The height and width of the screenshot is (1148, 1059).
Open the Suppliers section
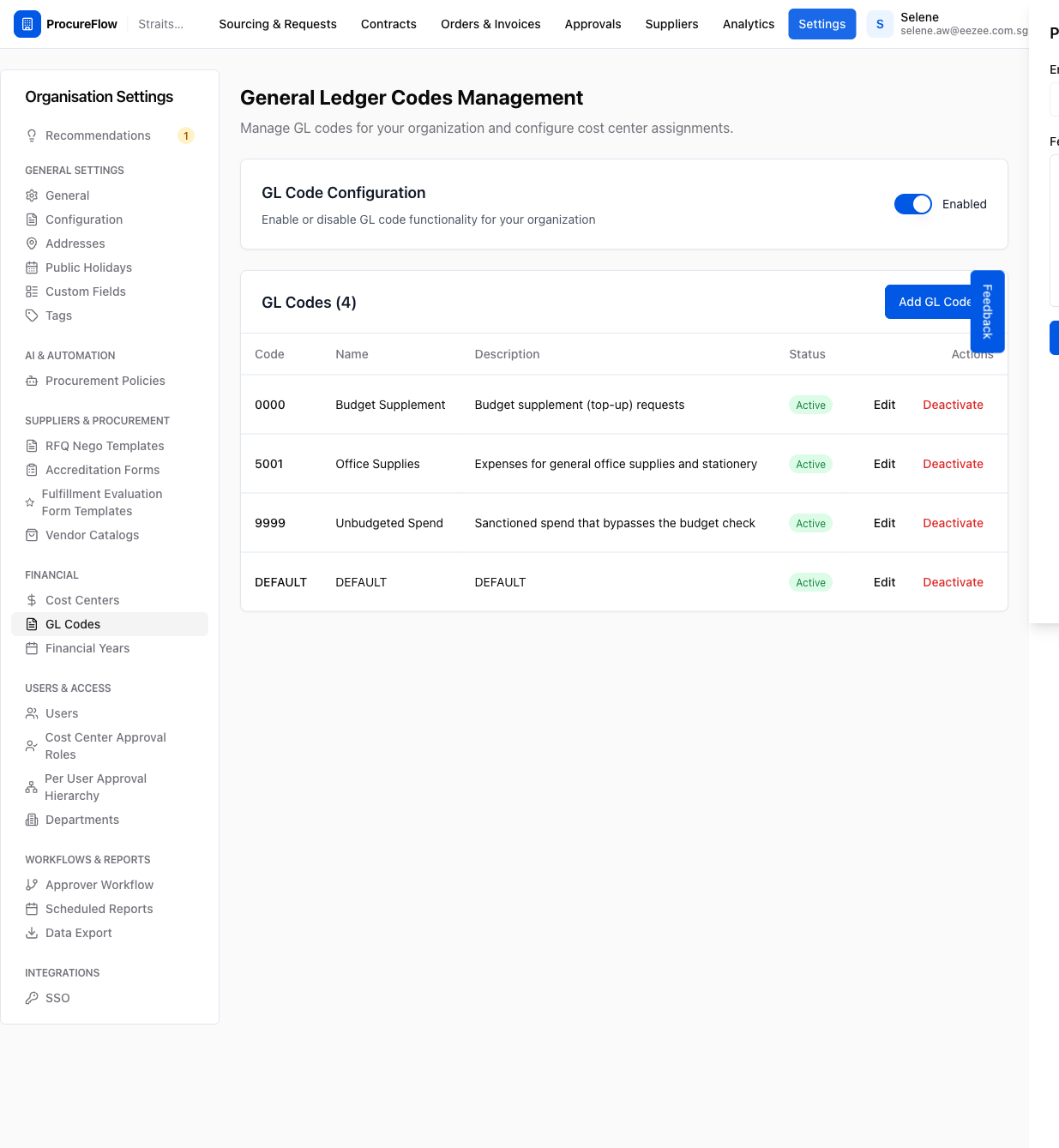[x=671, y=24]
